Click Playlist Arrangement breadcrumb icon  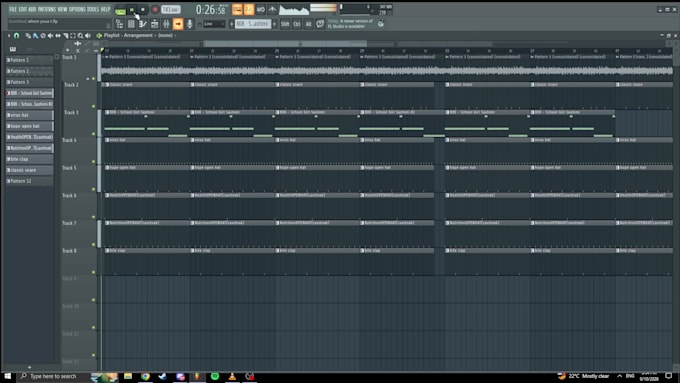[99, 36]
